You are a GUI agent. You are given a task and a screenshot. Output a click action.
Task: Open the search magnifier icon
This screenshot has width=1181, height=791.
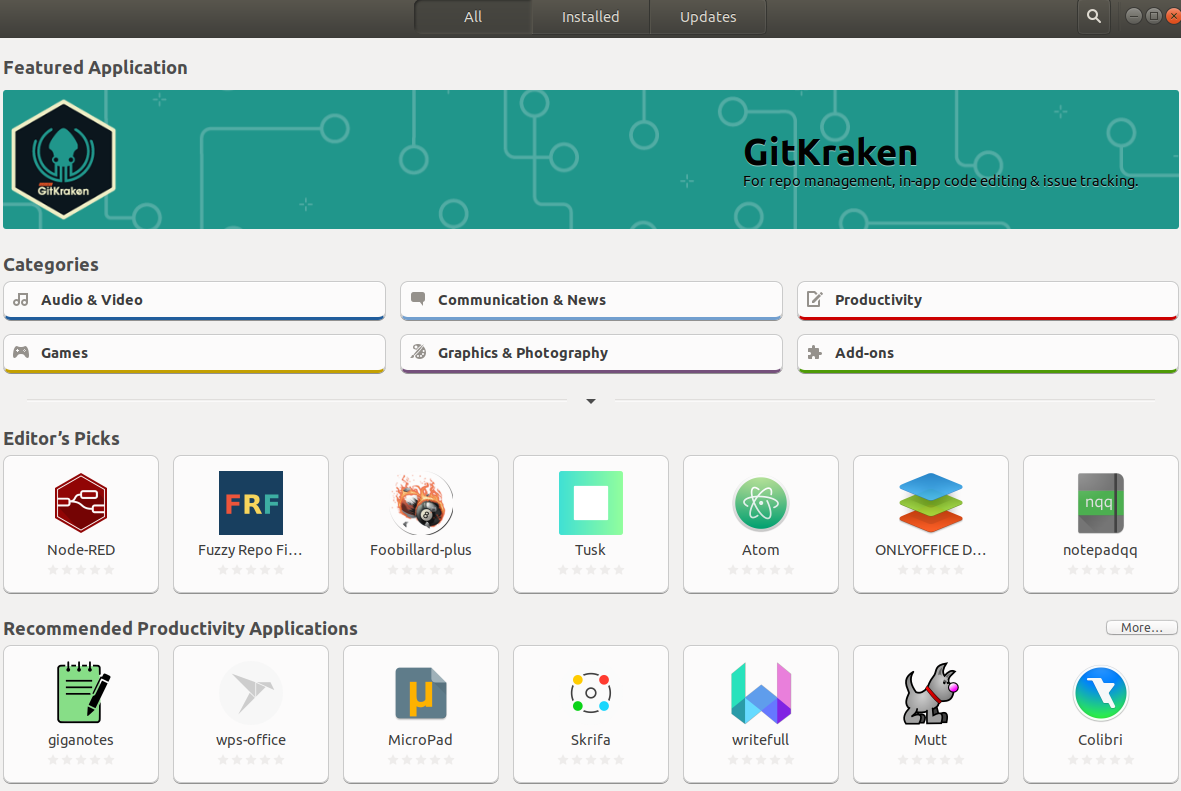(1094, 16)
